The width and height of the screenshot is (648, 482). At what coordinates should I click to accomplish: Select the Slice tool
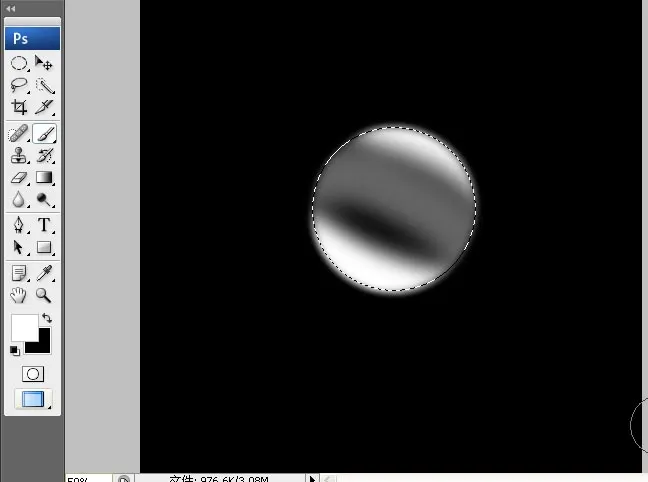click(x=44, y=107)
